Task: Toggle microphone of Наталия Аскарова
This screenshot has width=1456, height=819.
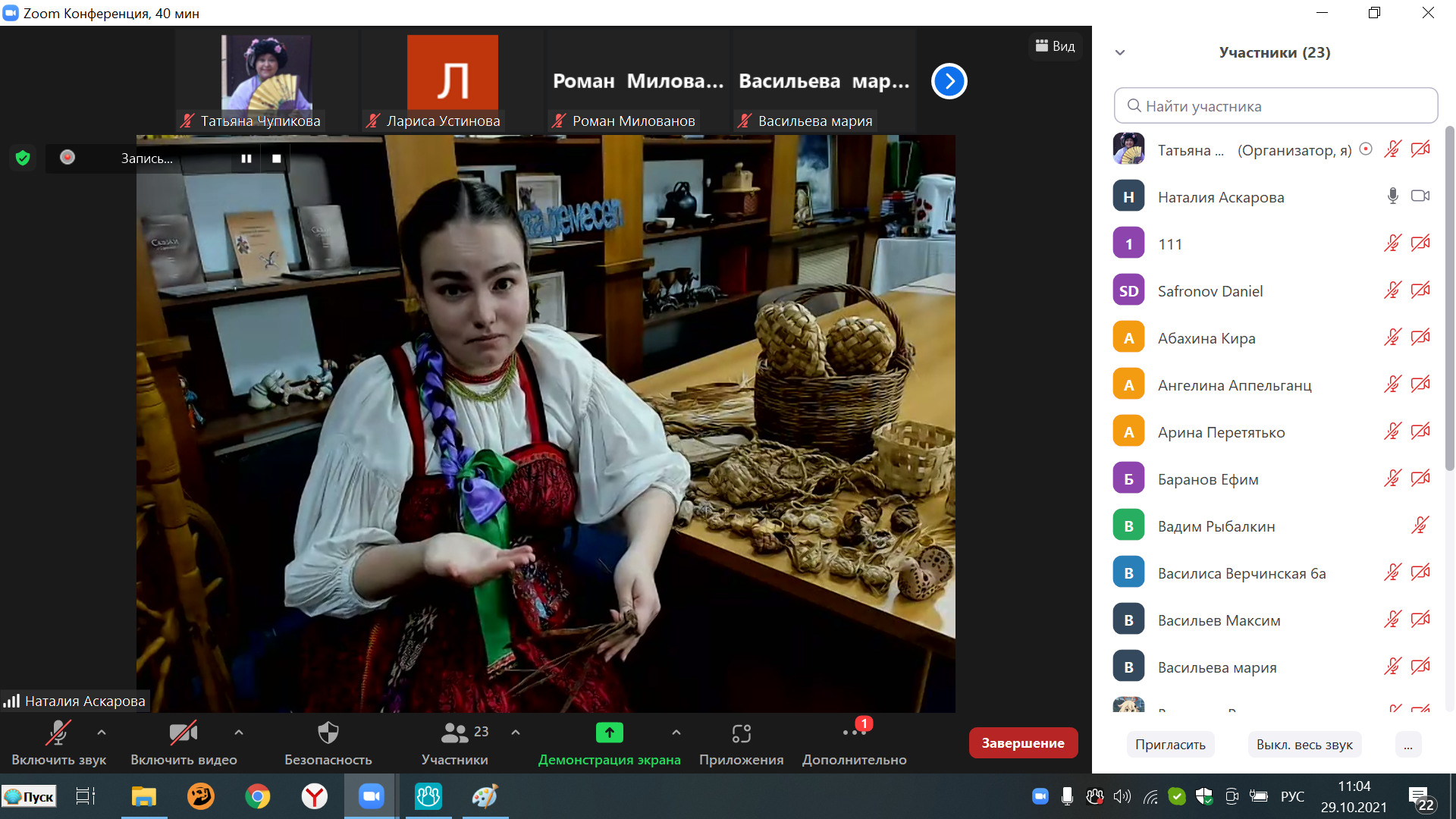Action: pyautogui.click(x=1393, y=196)
